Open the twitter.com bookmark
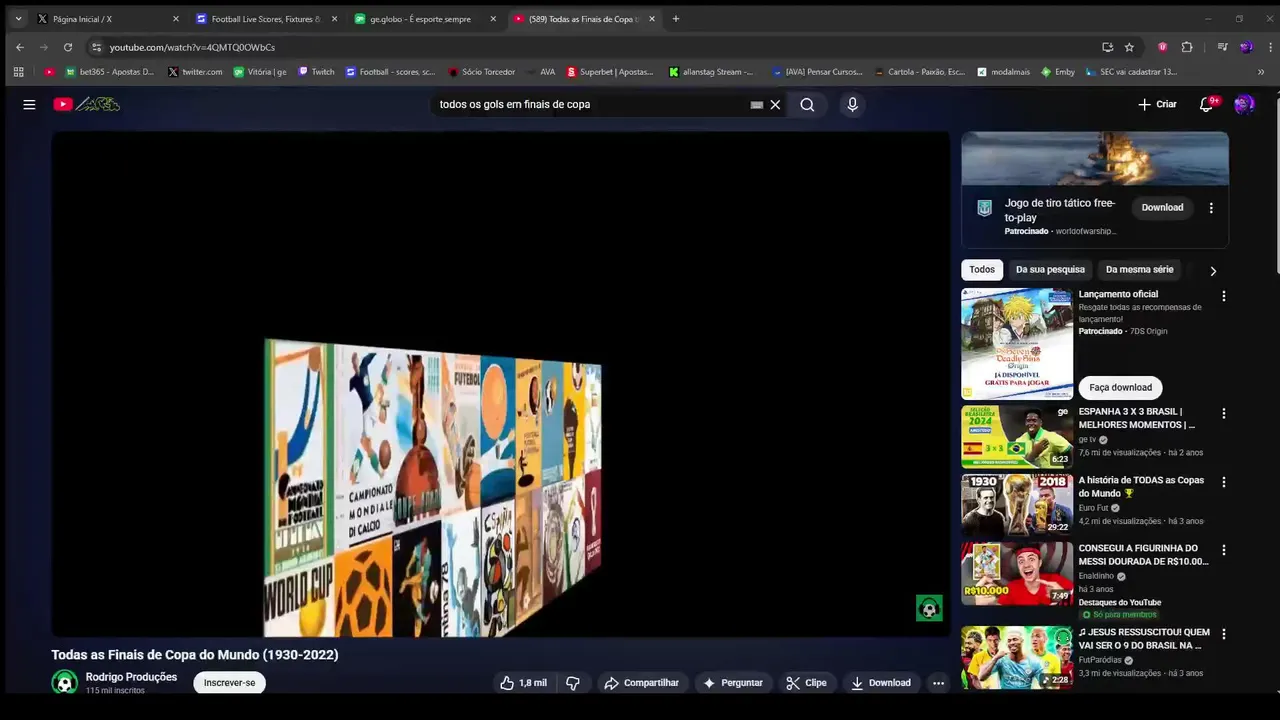The height and width of the screenshot is (720, 1280). coord(195,72)
